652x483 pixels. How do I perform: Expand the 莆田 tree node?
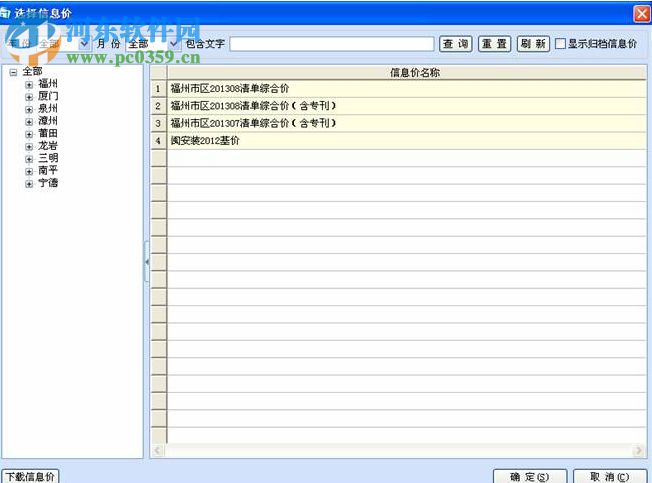[x=29, y=134]
